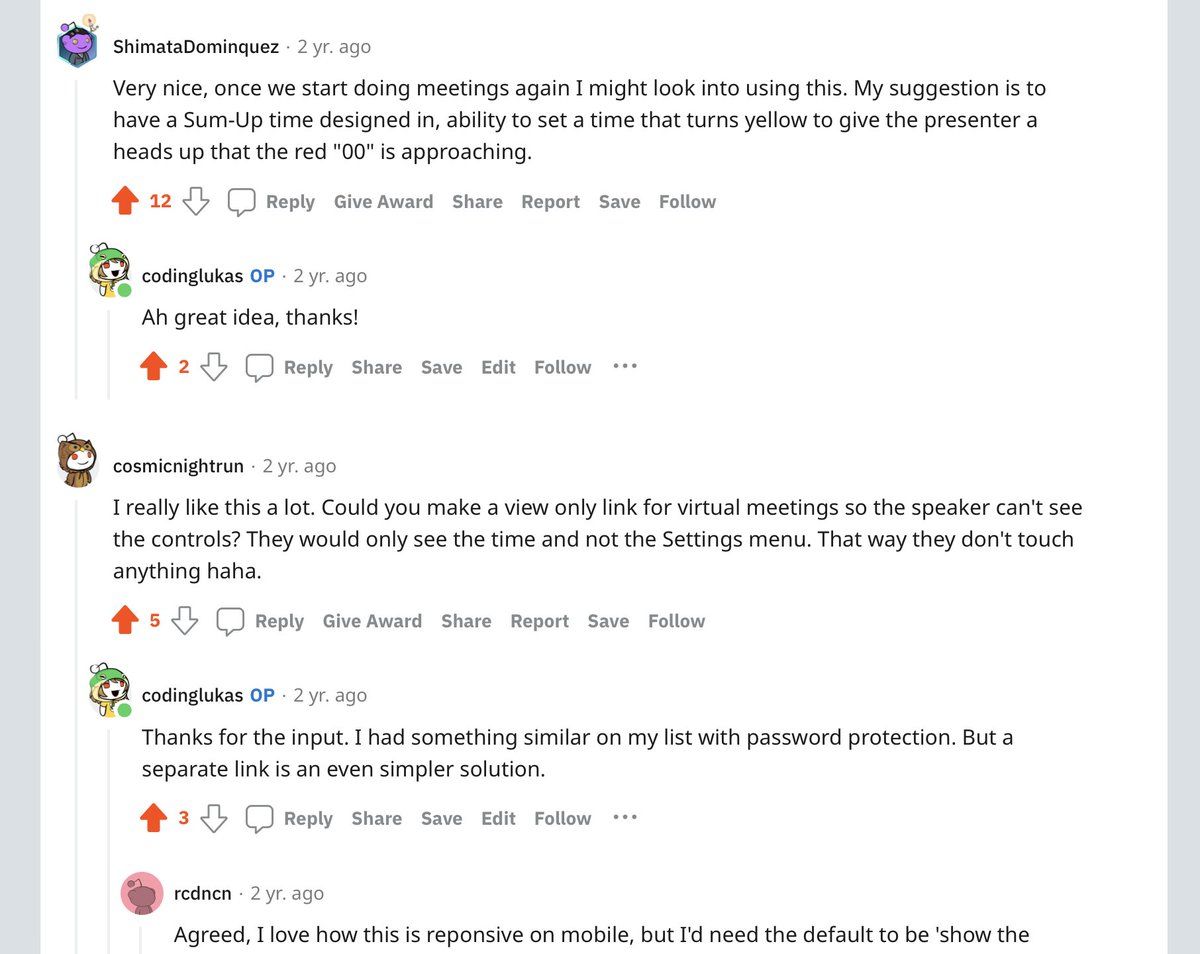Open ShimataDominquez's avatar profile
Screen dimensions: 1200x954
tap(77, 44)
